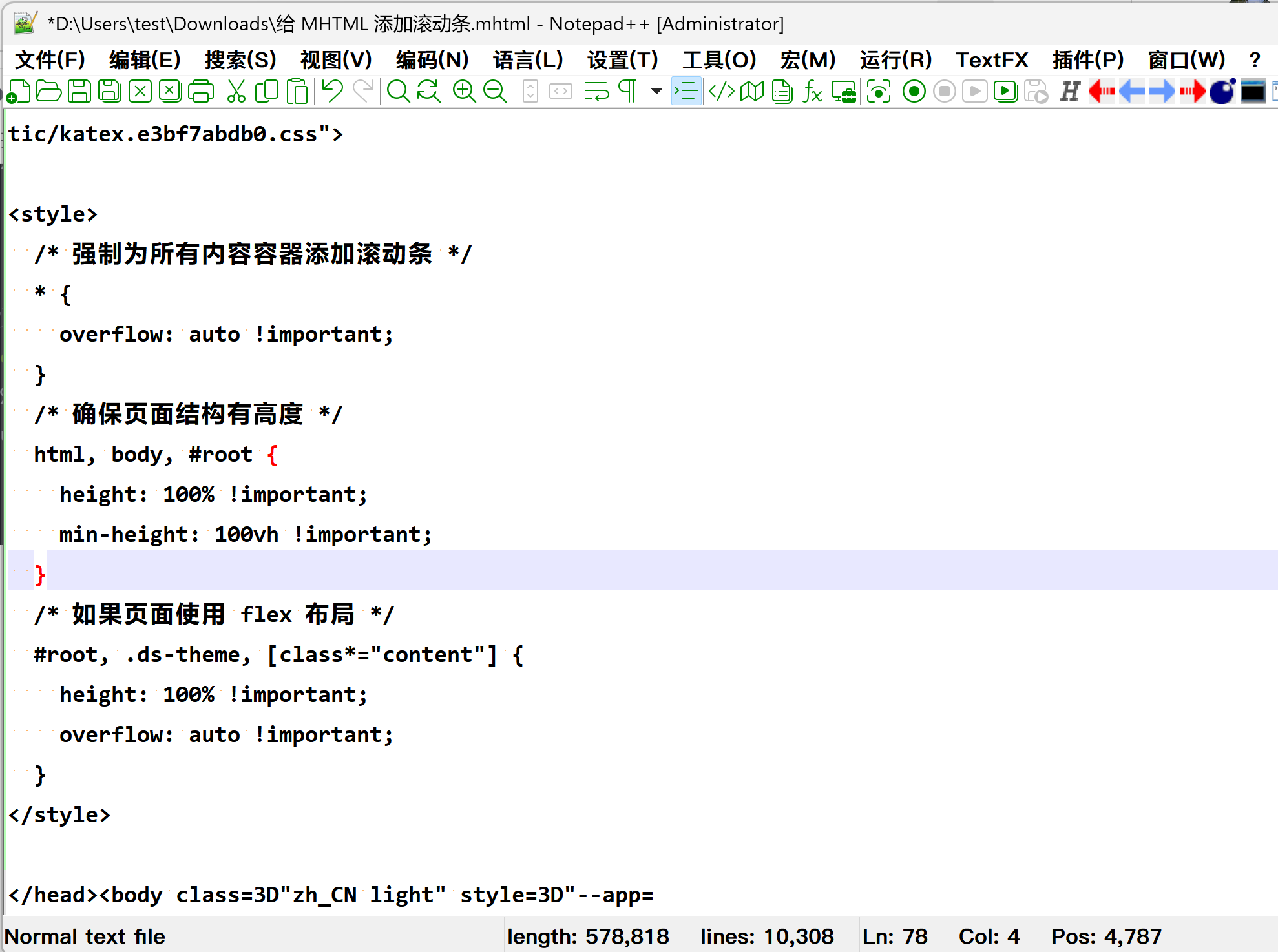
Task: Expand the dropdown arrow beside pilcrow icon
Action: tap(656, 91)
